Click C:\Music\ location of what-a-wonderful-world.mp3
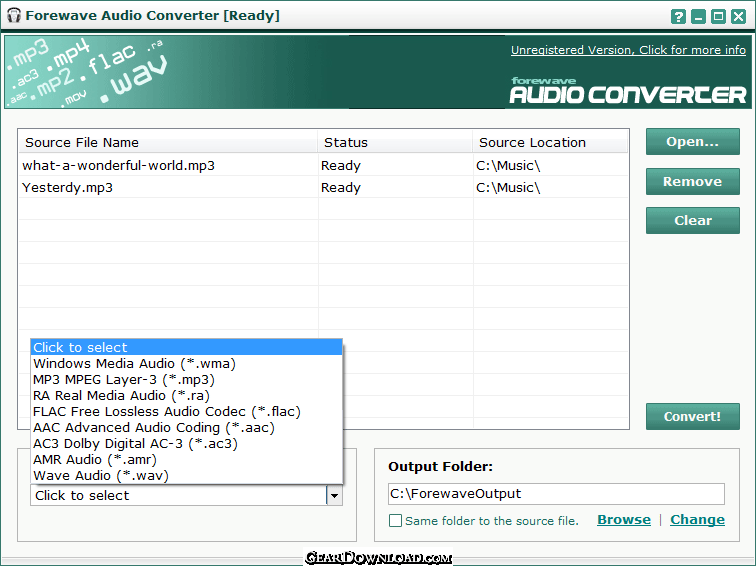Screen dimensions: 756x566 508,165
